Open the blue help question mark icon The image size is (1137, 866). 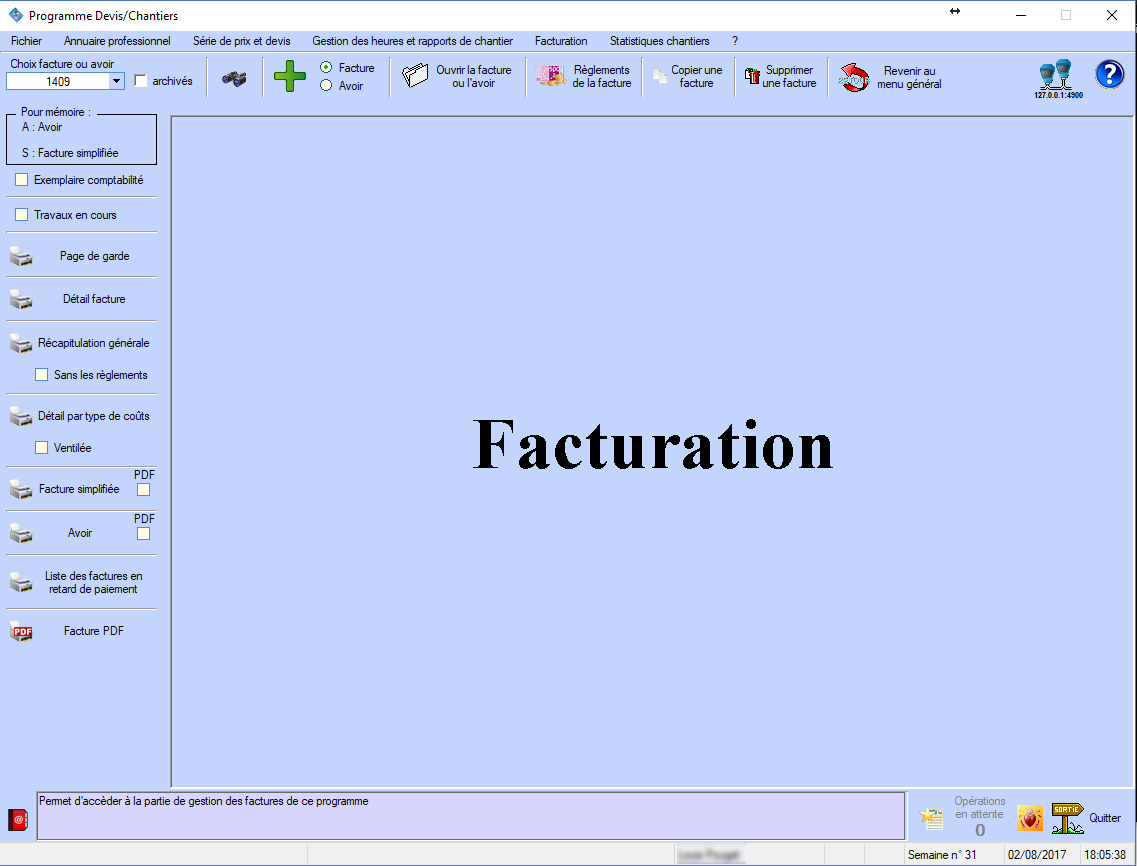point(1109,75)
